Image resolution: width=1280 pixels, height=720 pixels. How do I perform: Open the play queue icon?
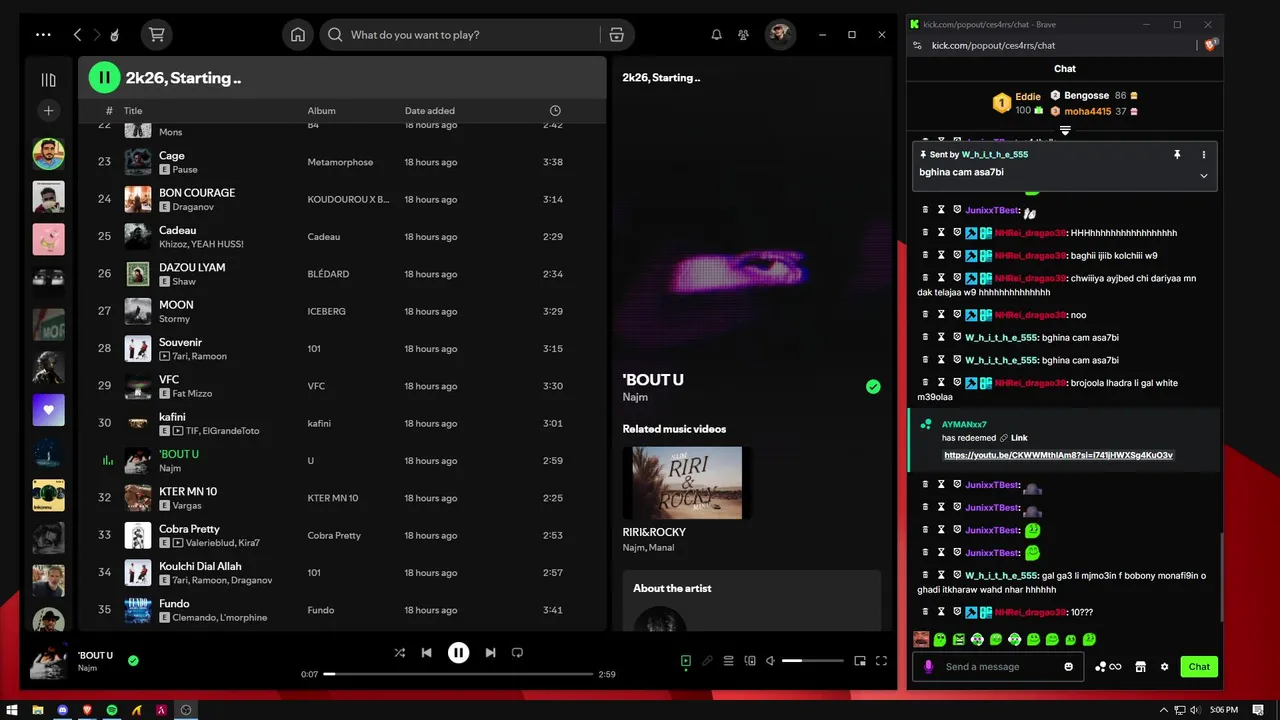tap(729, 660)
